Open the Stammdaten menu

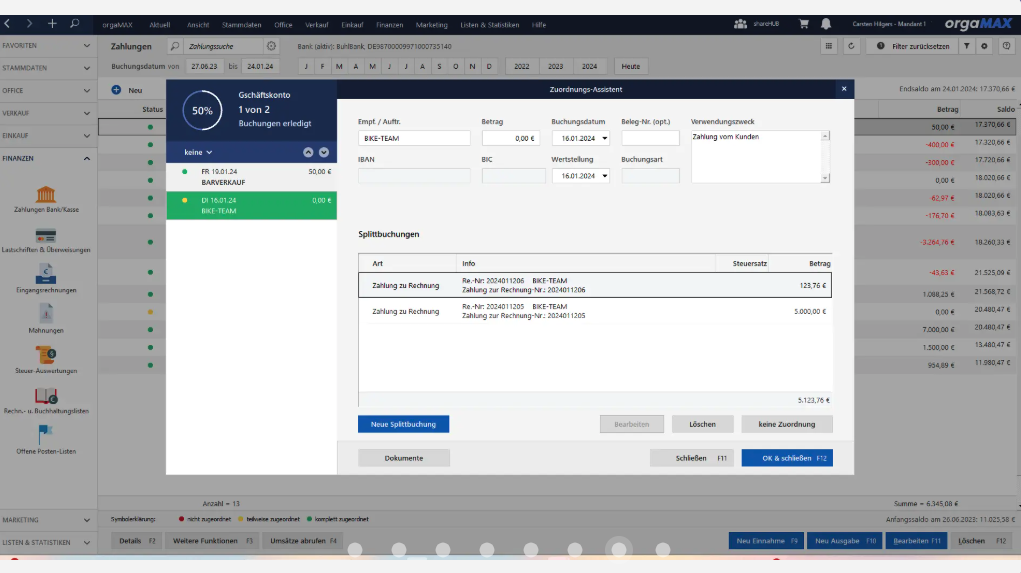point(242,25)
